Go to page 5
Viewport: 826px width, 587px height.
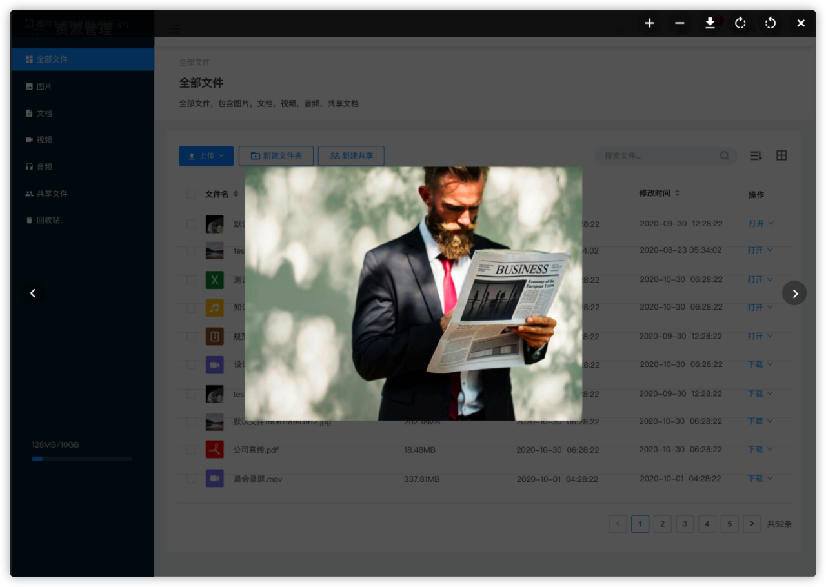pyautogui.click(x=730, y=524)
